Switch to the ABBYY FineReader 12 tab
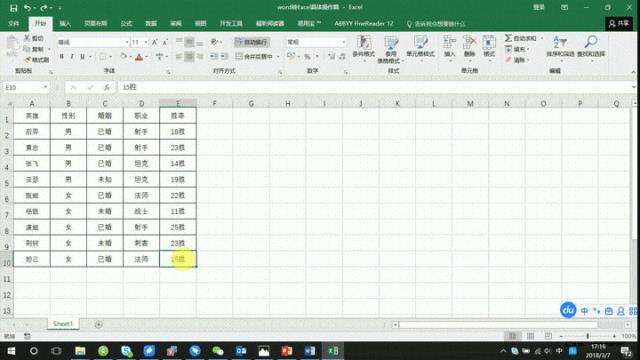The height and width of the screenshot is (360, 640). [364, 24]
